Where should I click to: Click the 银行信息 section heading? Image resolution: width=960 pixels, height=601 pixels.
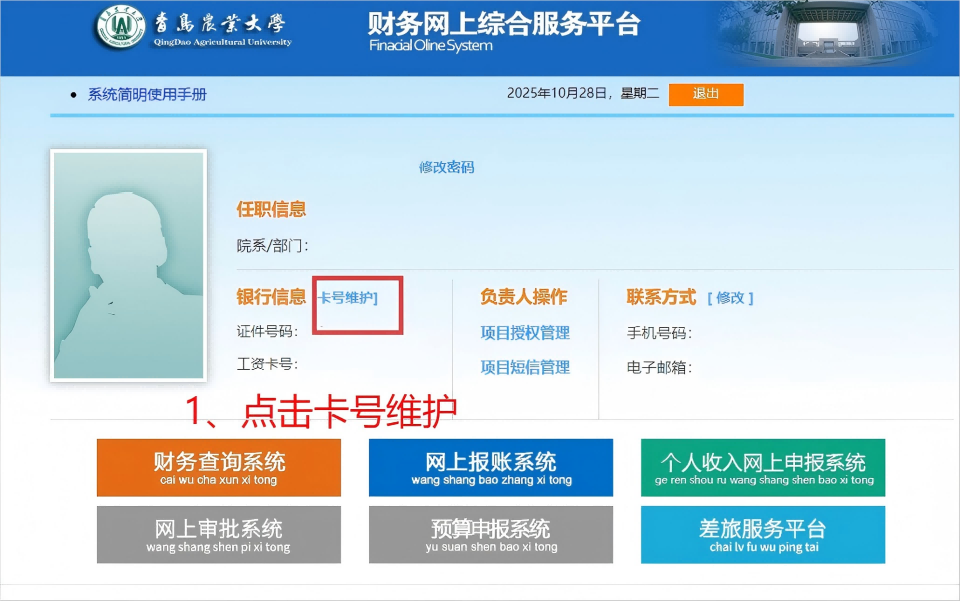271,297
